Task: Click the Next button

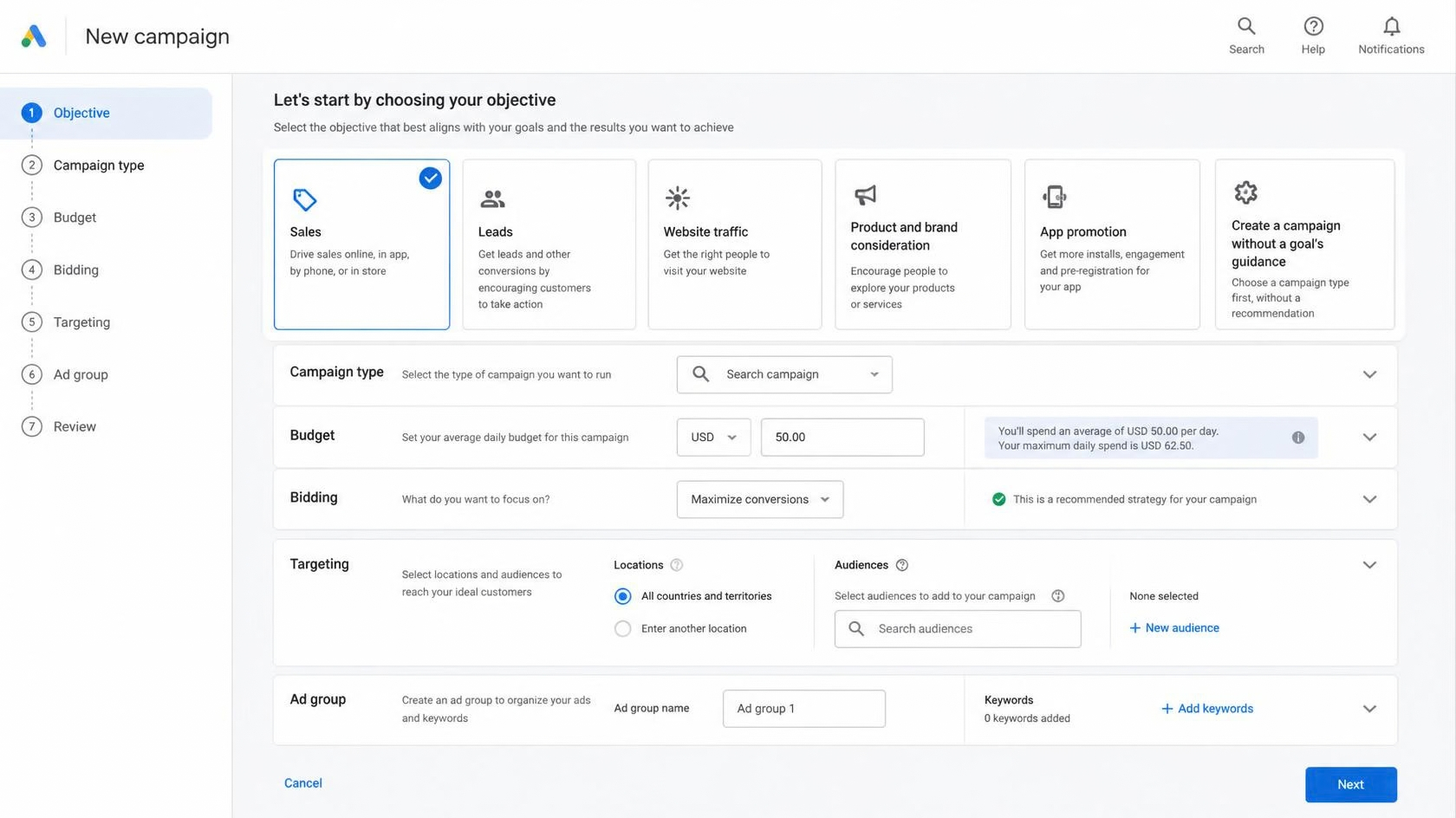Action: click(1350, 784)
